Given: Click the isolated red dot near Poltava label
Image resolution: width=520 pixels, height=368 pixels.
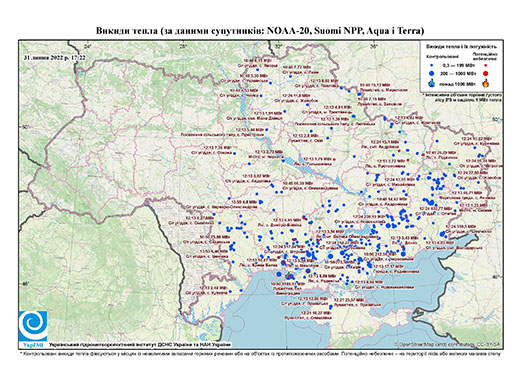Looking at the screenshot, I should pyautogui.click(x=334, y=160).
